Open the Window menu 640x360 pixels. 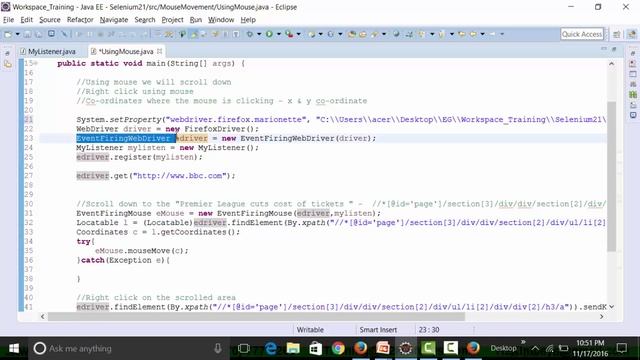(221, 20)
